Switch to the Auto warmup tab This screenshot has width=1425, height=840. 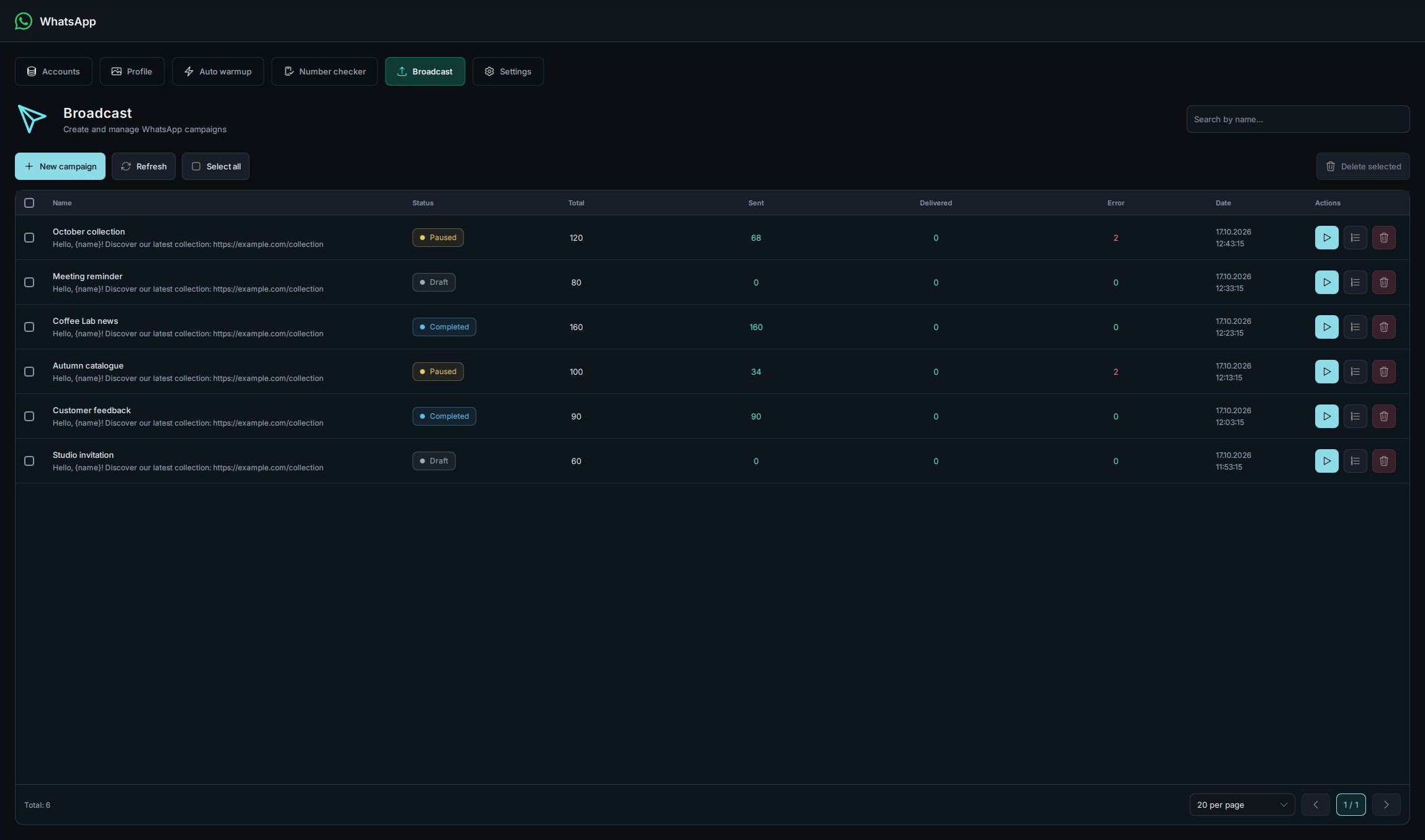218,71
